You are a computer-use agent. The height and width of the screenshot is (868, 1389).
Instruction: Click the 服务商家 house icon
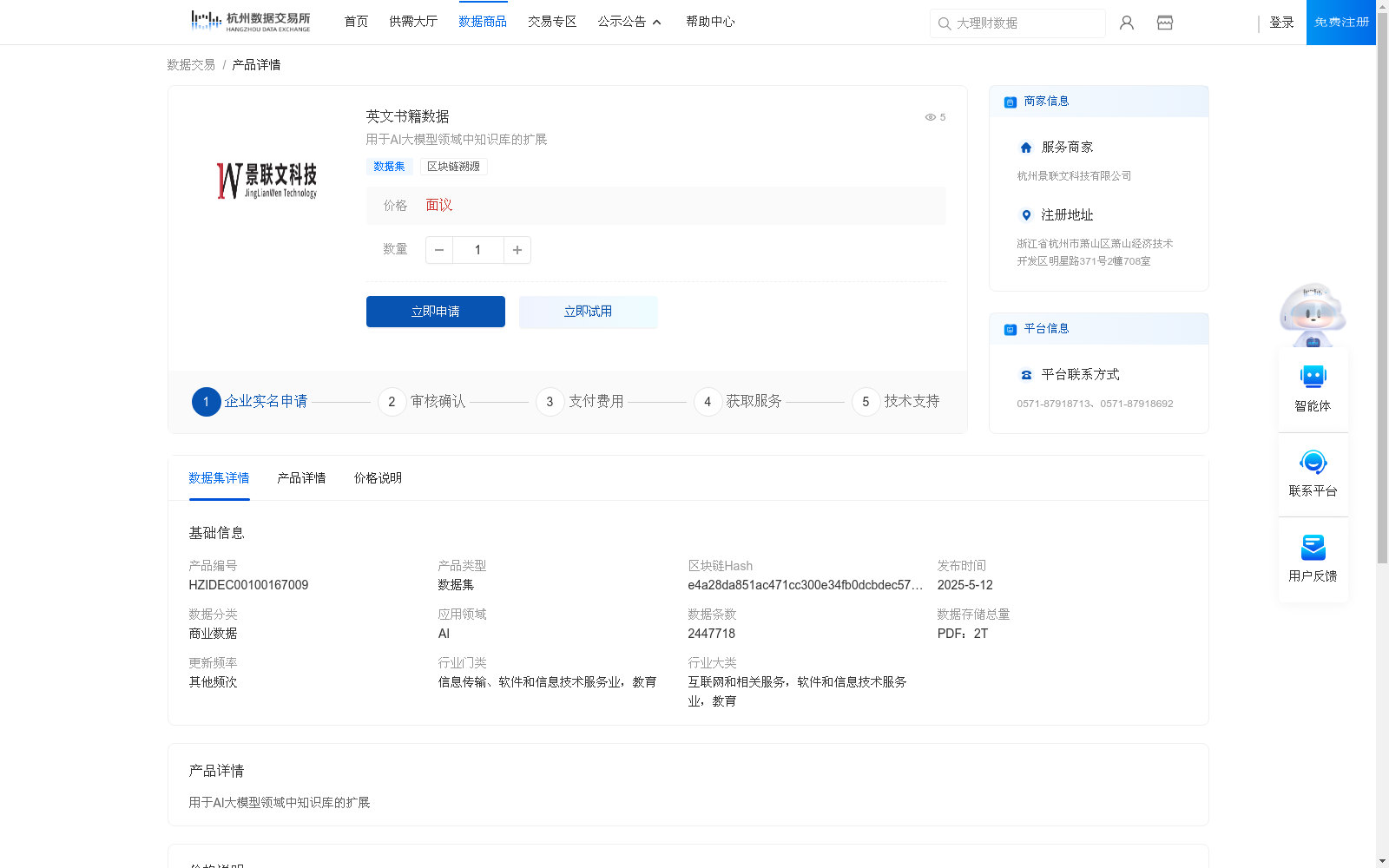[1026, 148]
